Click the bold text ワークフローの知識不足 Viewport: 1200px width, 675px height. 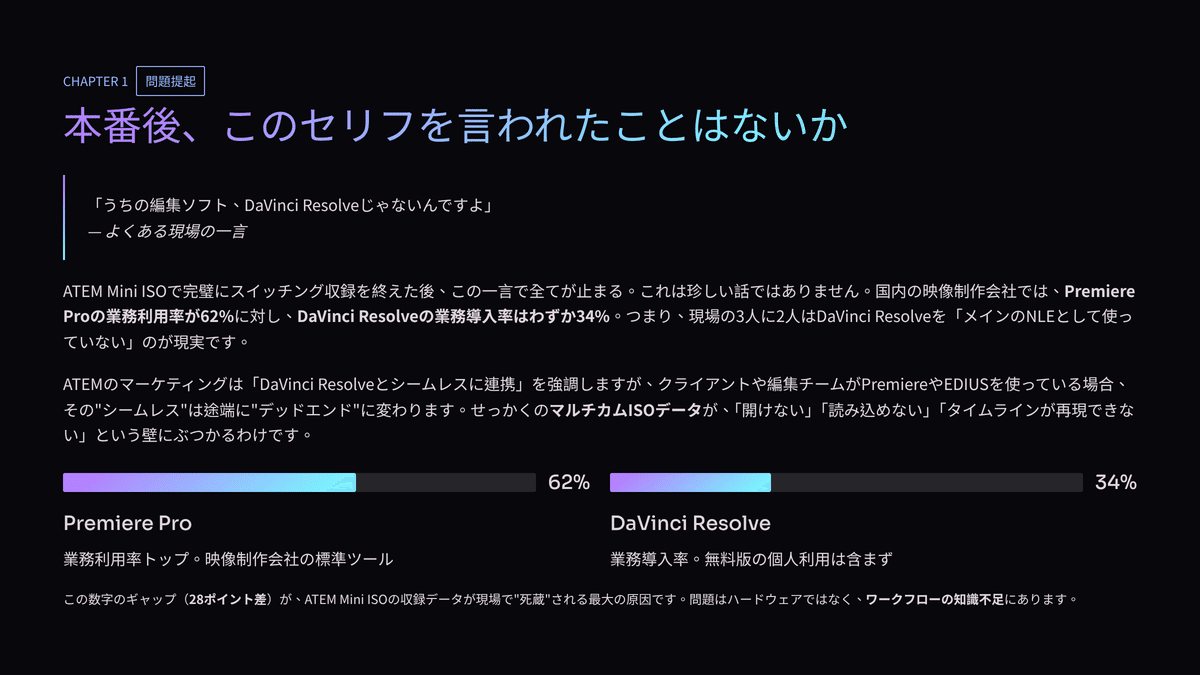point(934,600)
